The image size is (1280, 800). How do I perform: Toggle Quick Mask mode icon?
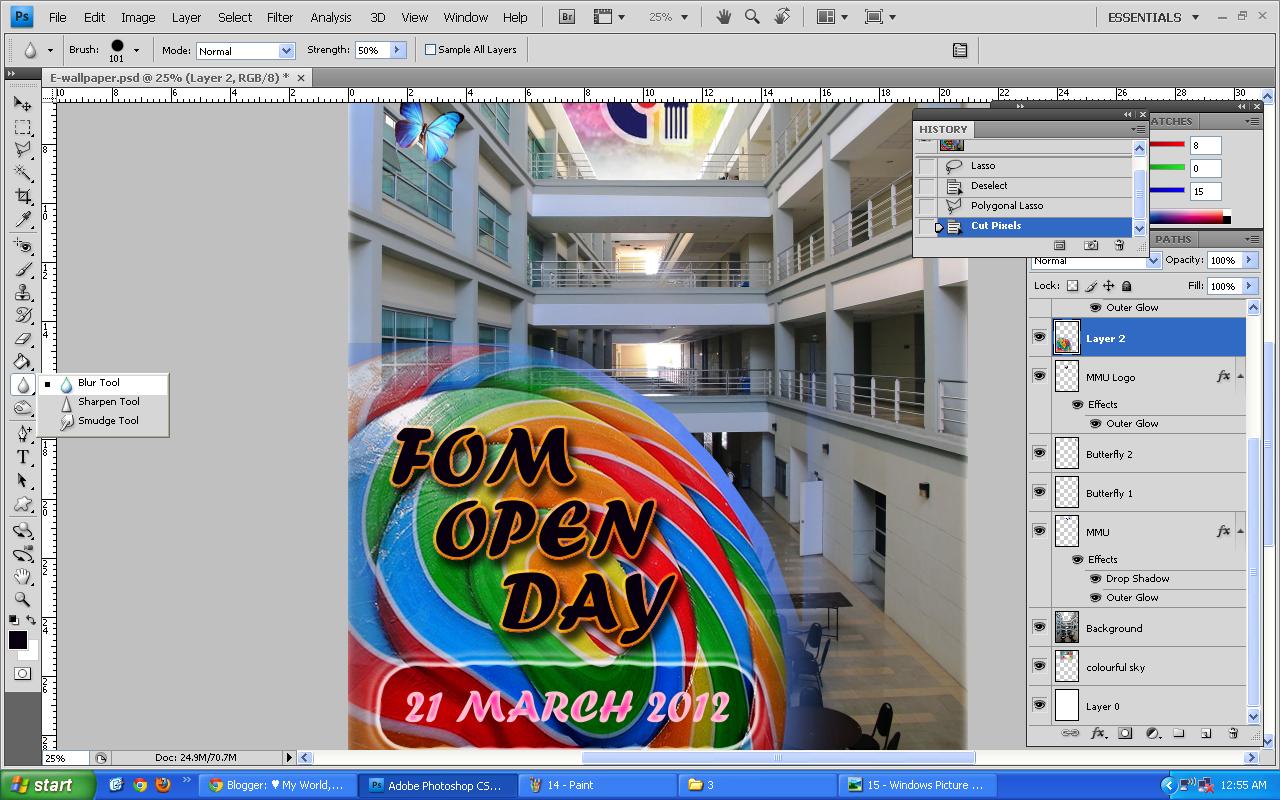22,674
